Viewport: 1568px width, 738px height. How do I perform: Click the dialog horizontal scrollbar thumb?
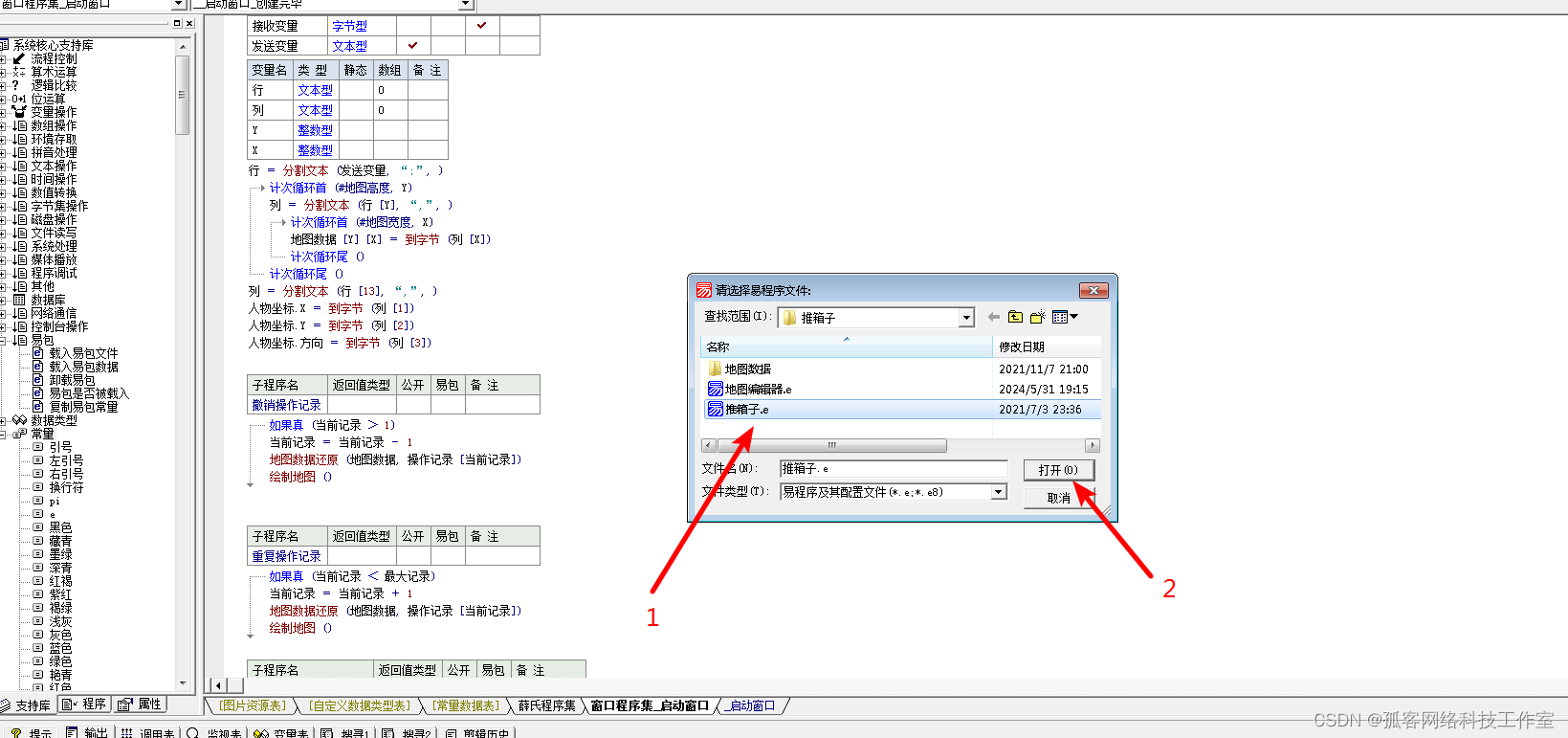tap(831, 445)
